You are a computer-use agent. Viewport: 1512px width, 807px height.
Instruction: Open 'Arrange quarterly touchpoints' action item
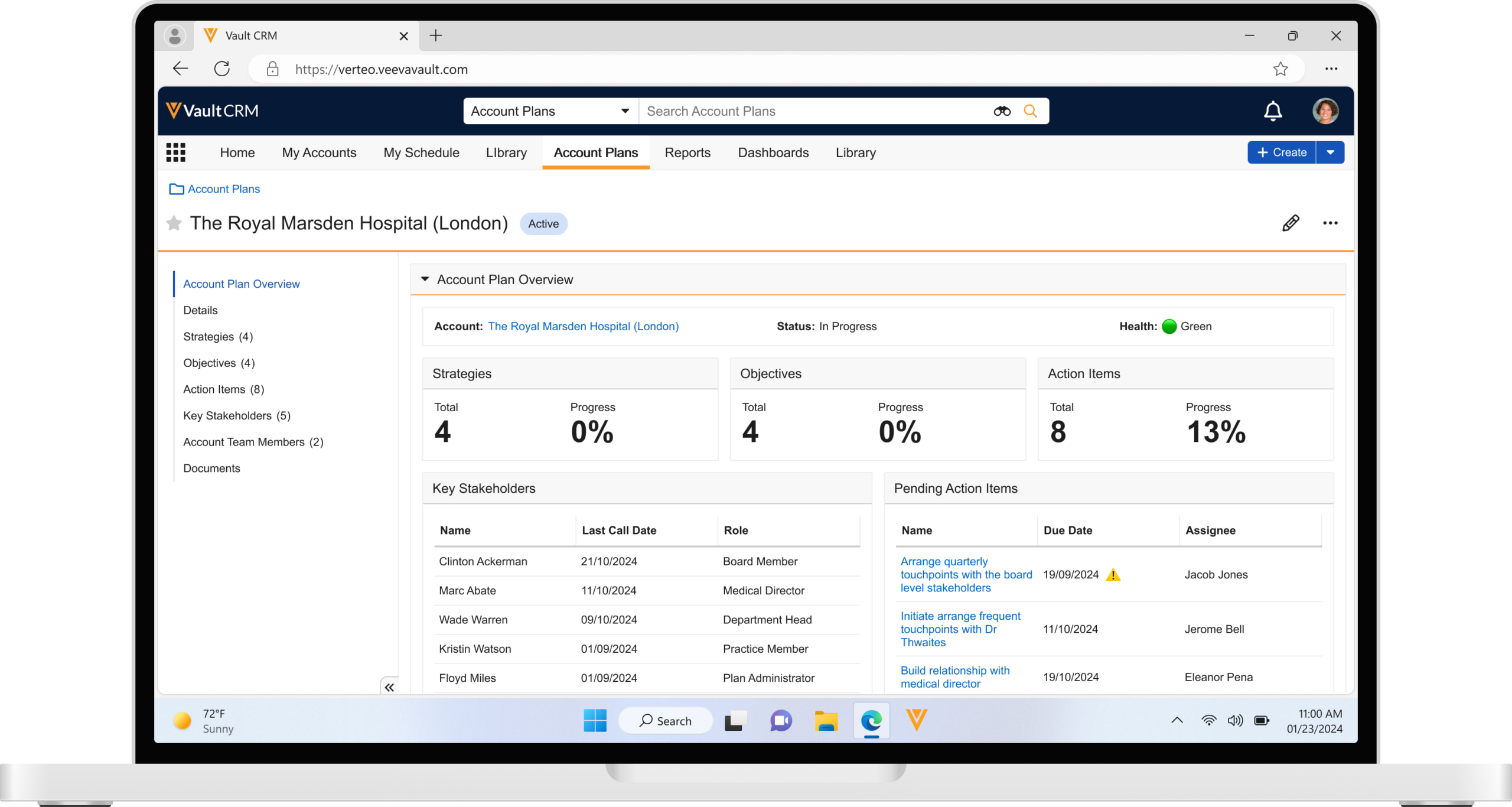pos(966,575)
